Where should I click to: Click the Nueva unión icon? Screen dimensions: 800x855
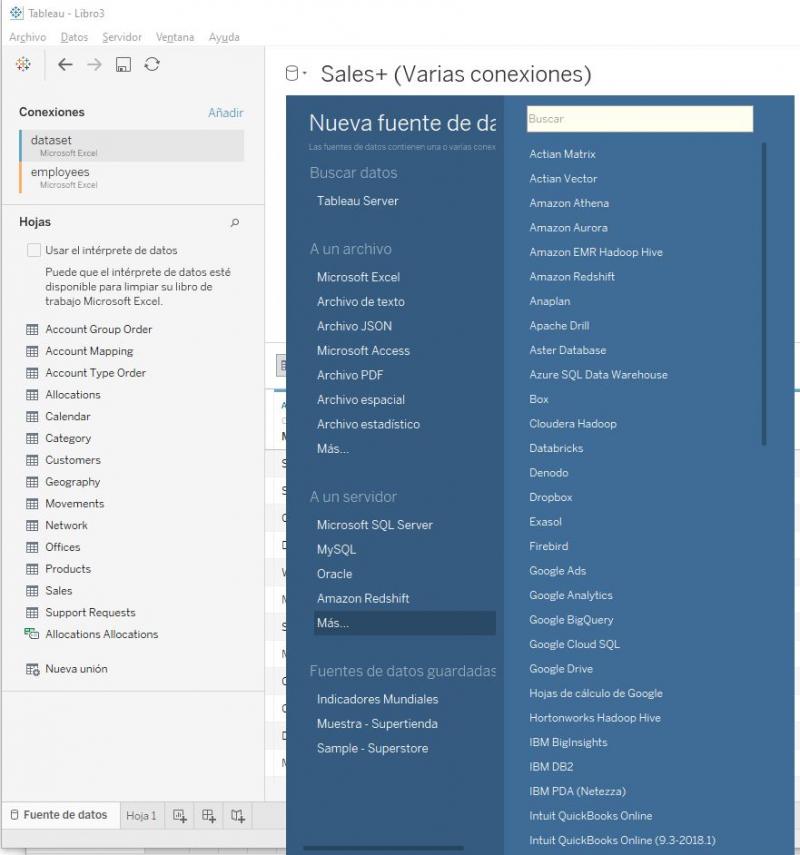tap(33, 669)
